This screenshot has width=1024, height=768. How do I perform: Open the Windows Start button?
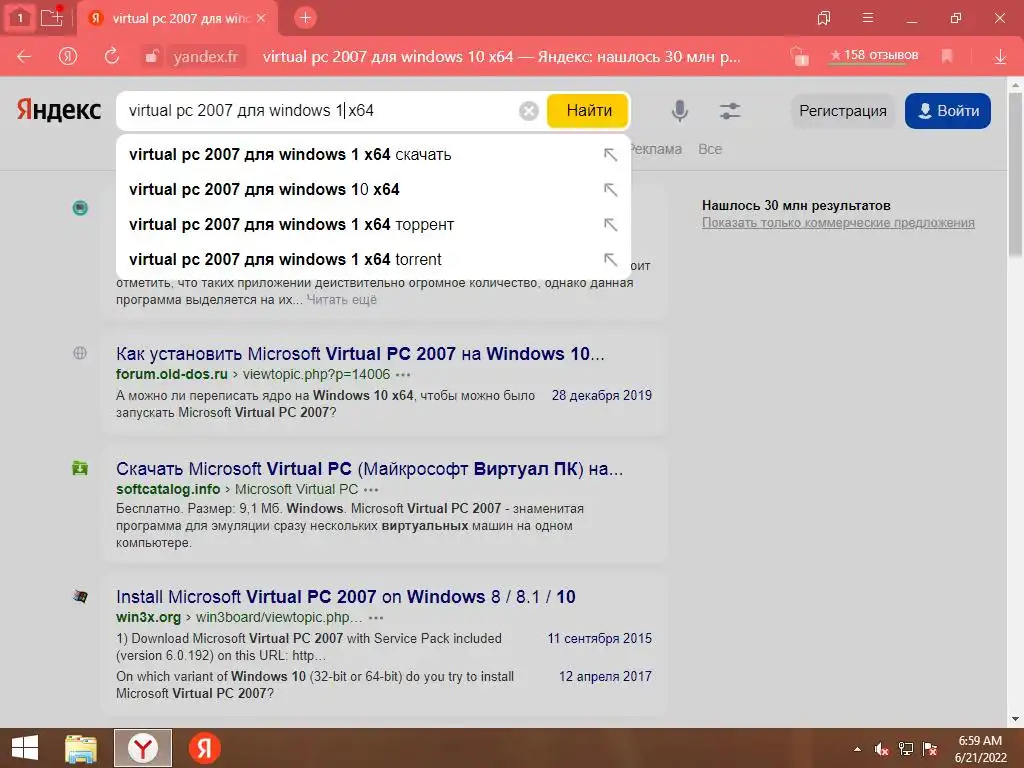tap(25, 748)
